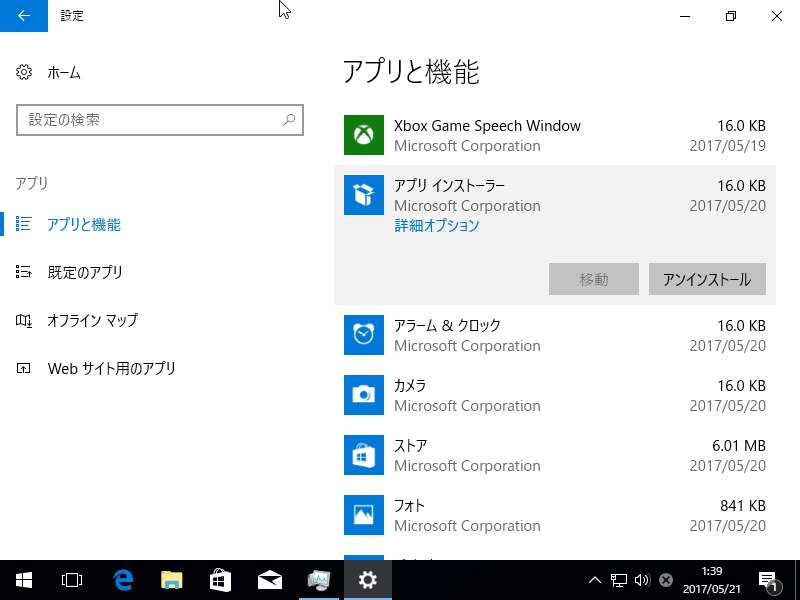This screenshot has width=800, height=600.
Task: Select the アラーム & クロック app name
Action: [x=447, y=326]
